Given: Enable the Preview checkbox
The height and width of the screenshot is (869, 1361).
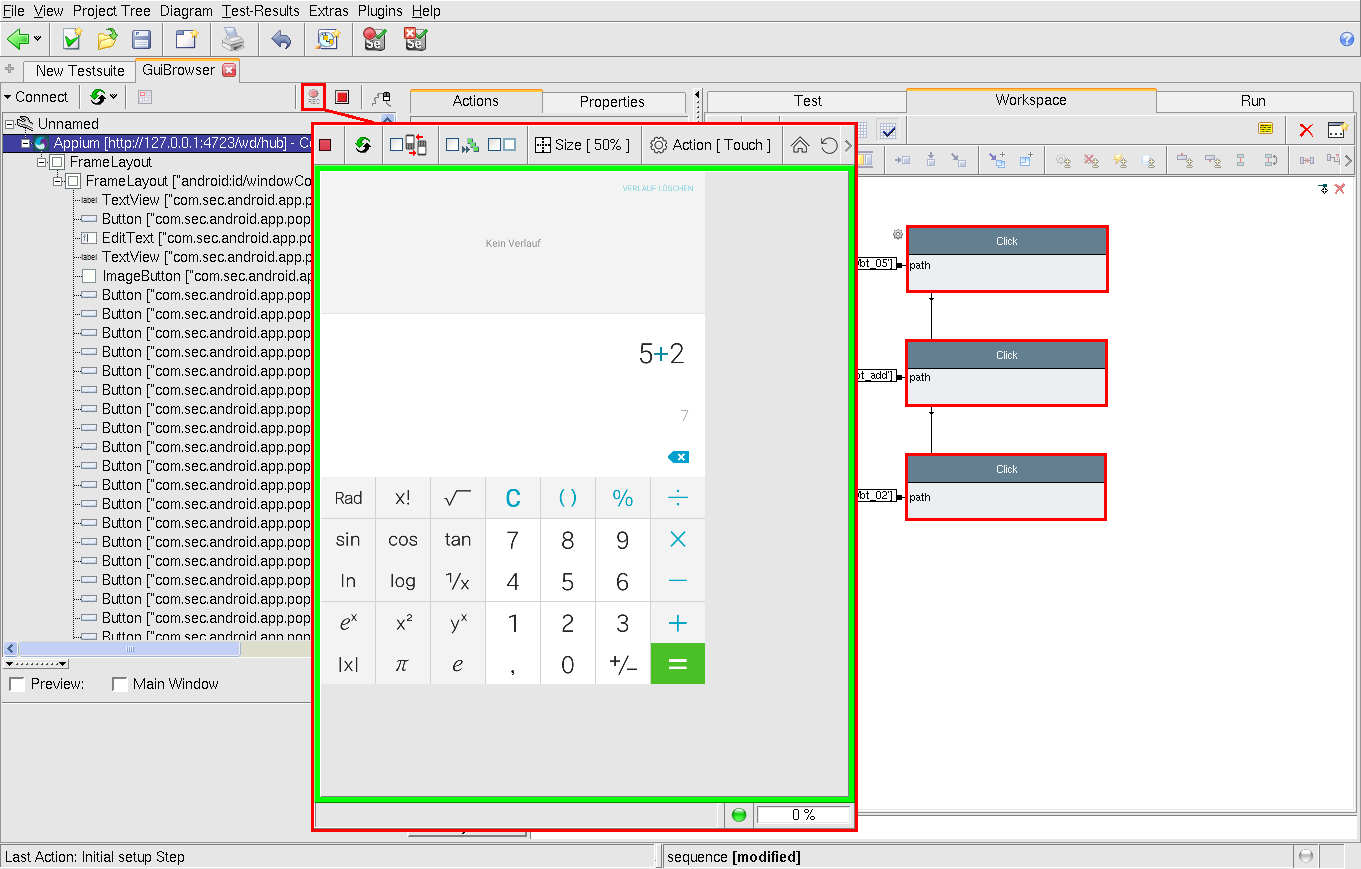Looking at the screenshot, I should point(18,684).
